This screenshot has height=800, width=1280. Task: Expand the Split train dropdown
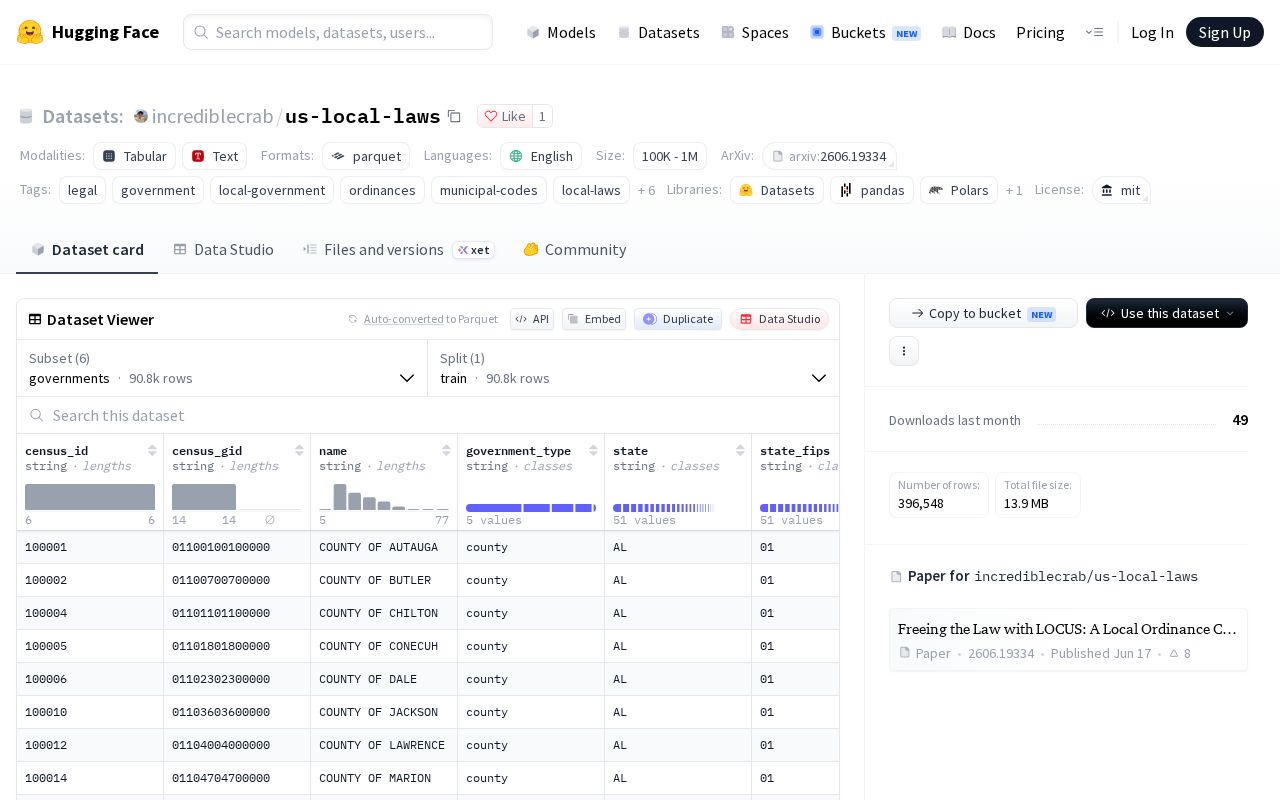[x=633, y=368]
